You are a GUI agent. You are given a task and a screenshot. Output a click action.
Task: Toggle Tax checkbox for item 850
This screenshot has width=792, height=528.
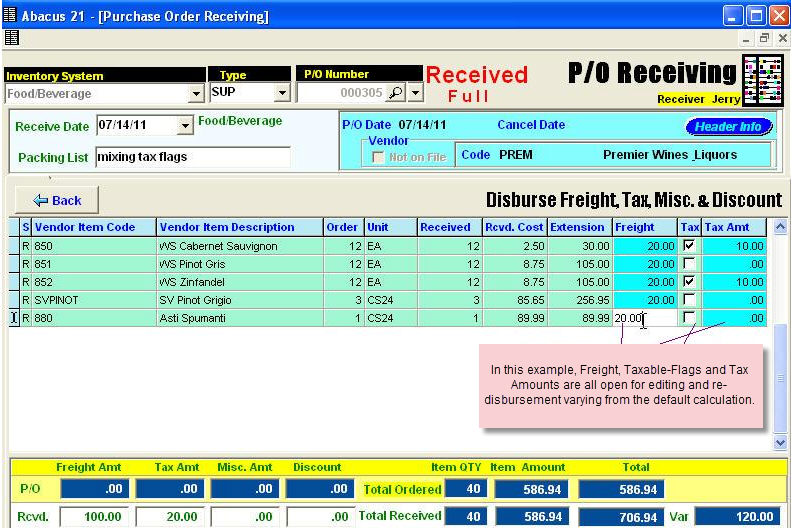[688, 246]
